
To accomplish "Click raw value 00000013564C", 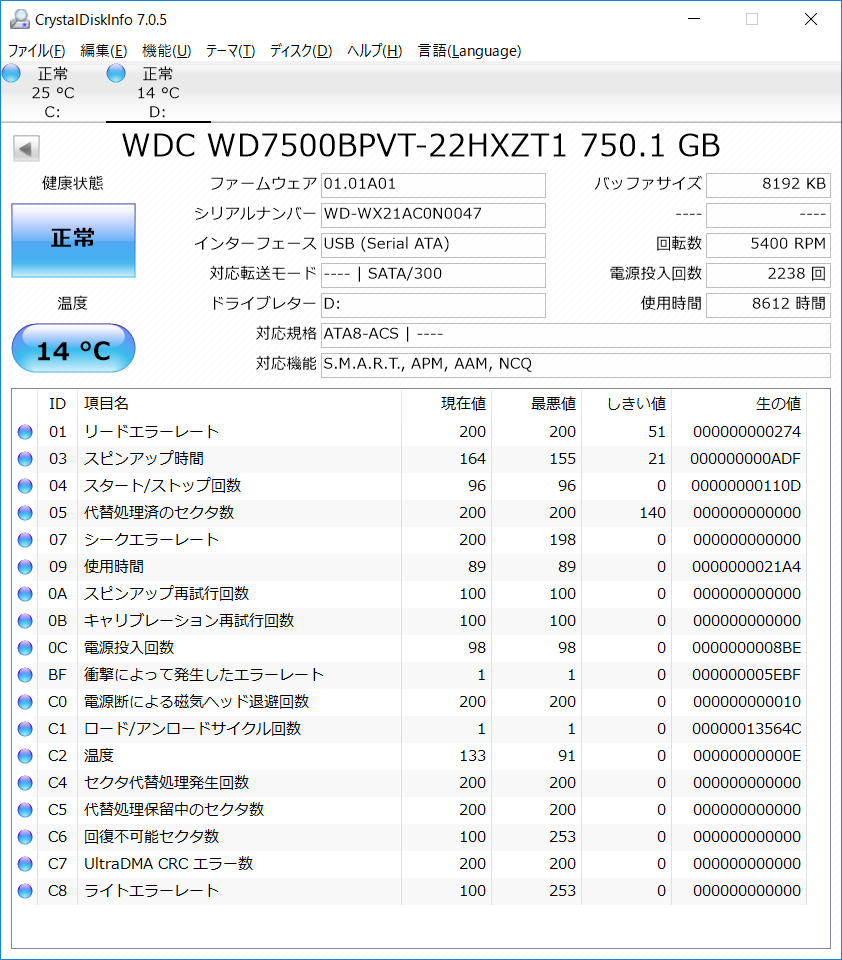I will tap(746, 729).
